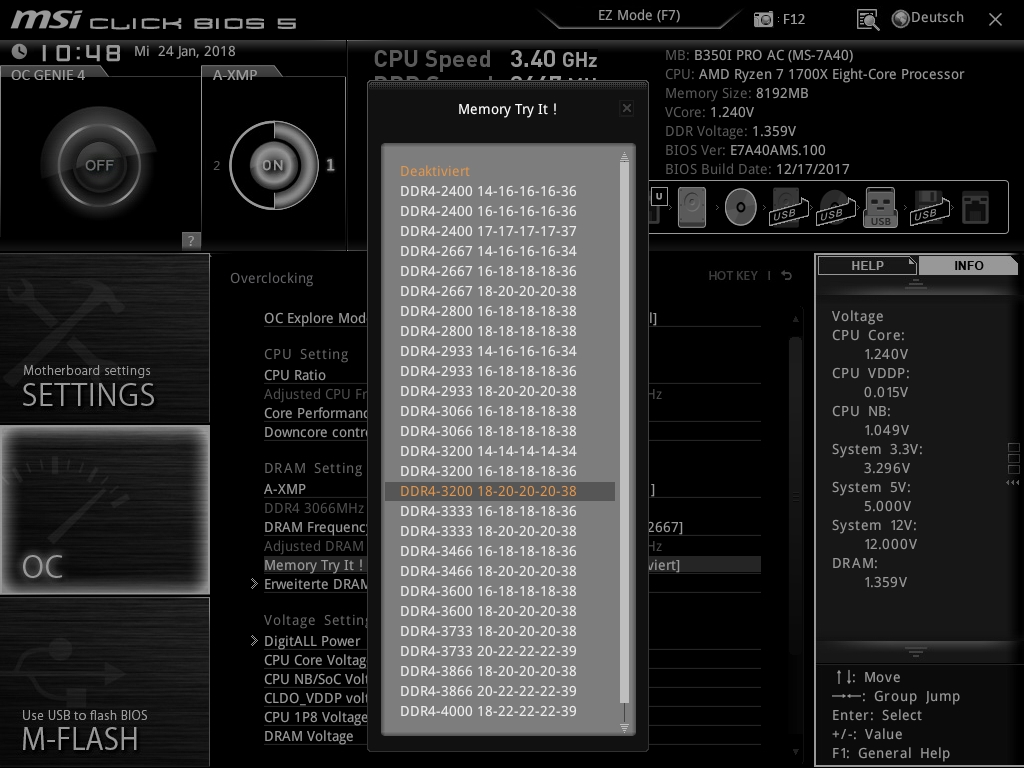
Task: Click the back arrow next to HOT KEY
Action: (787, 276)
